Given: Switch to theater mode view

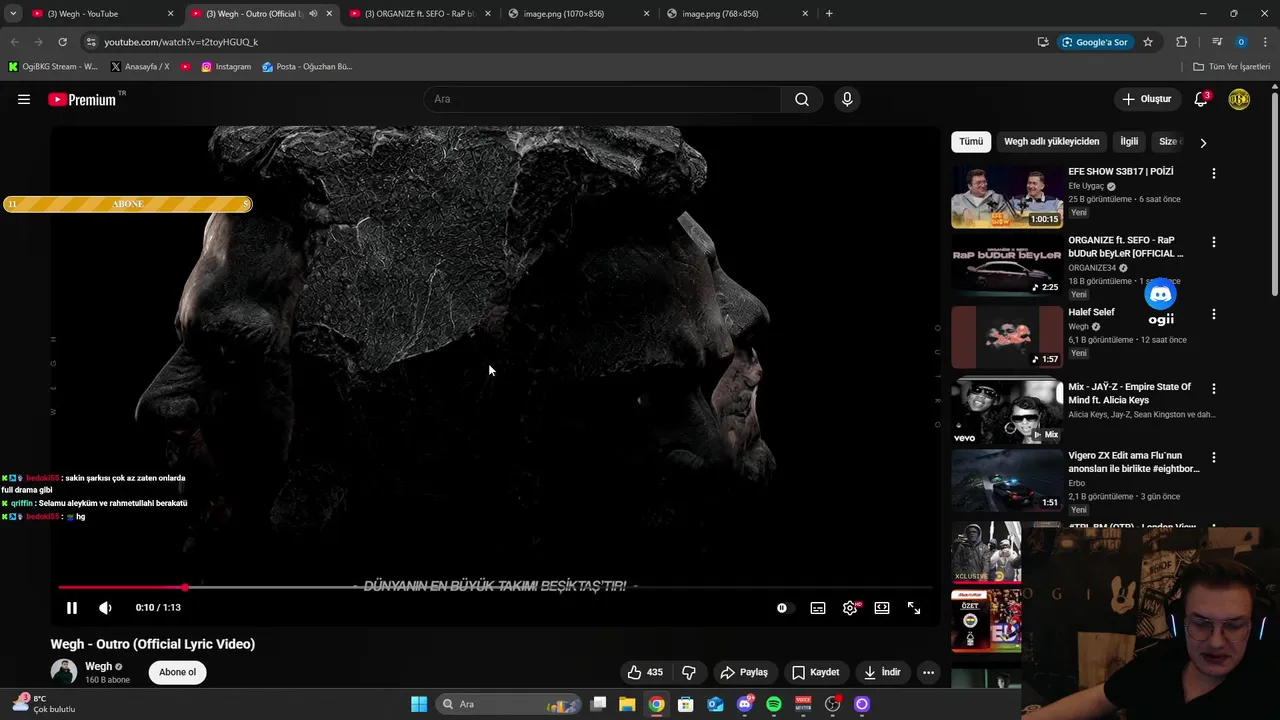Looking at the screenshot, I should click(x=882, y=608).
